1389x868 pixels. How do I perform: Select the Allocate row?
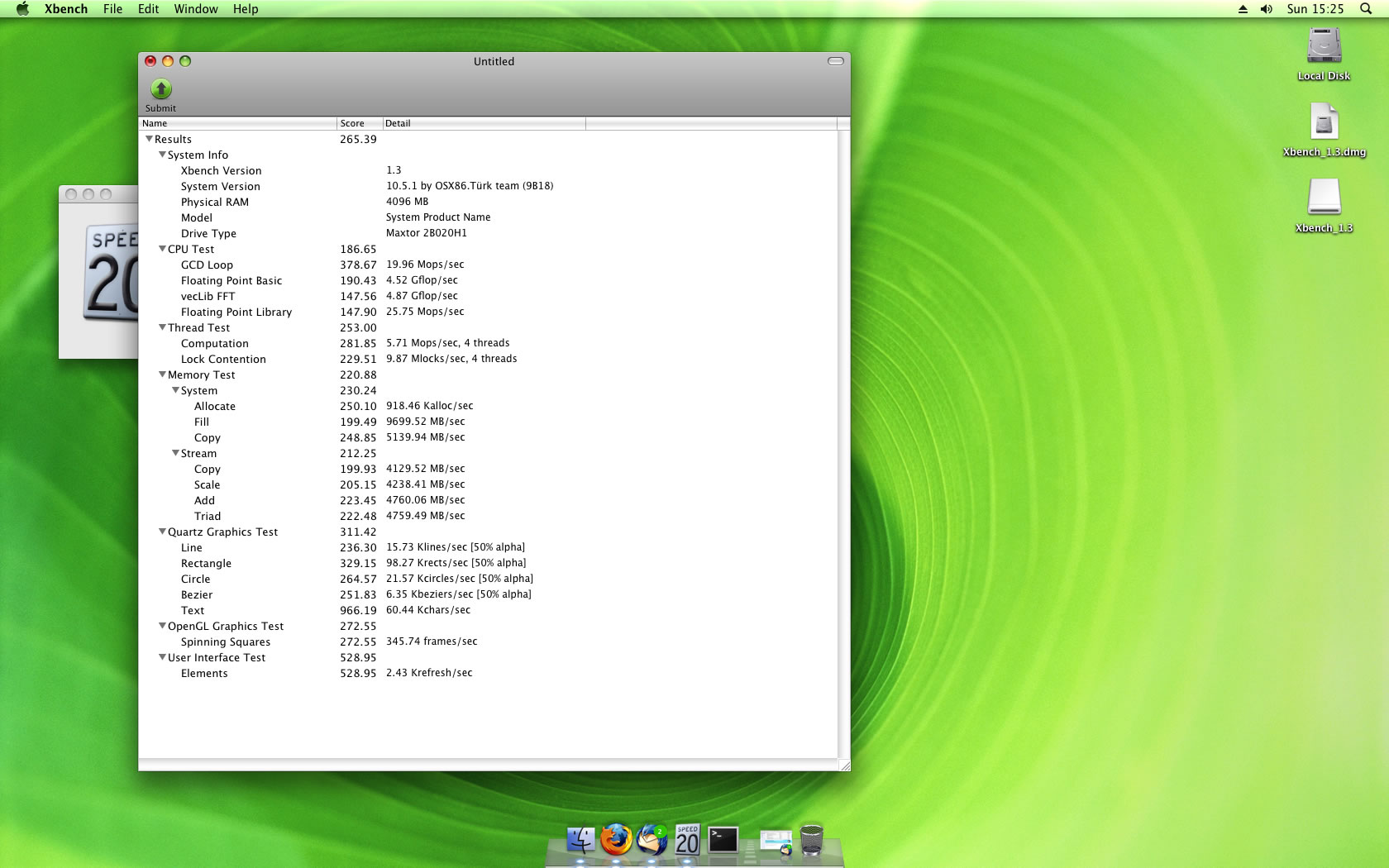(x=488, y=406)
